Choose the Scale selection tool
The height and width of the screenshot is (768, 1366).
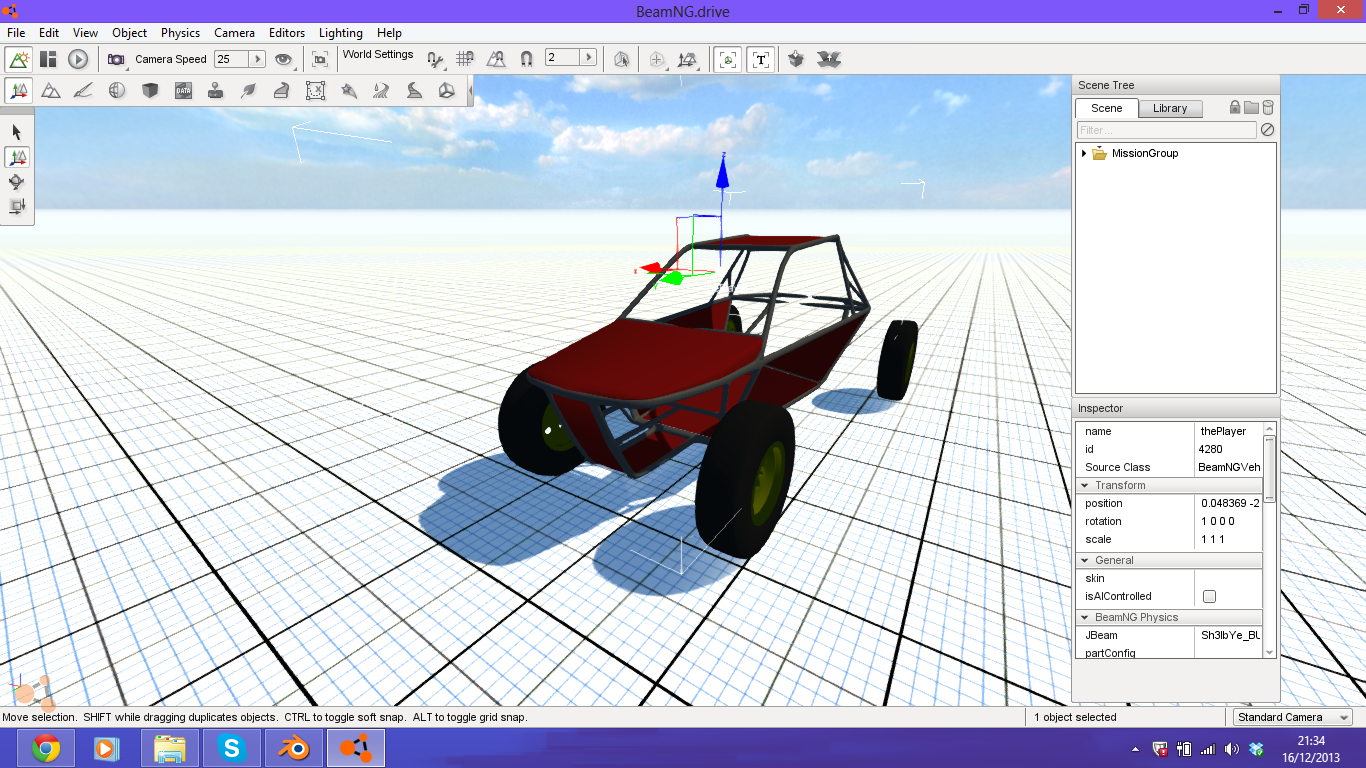coord(17,207)
